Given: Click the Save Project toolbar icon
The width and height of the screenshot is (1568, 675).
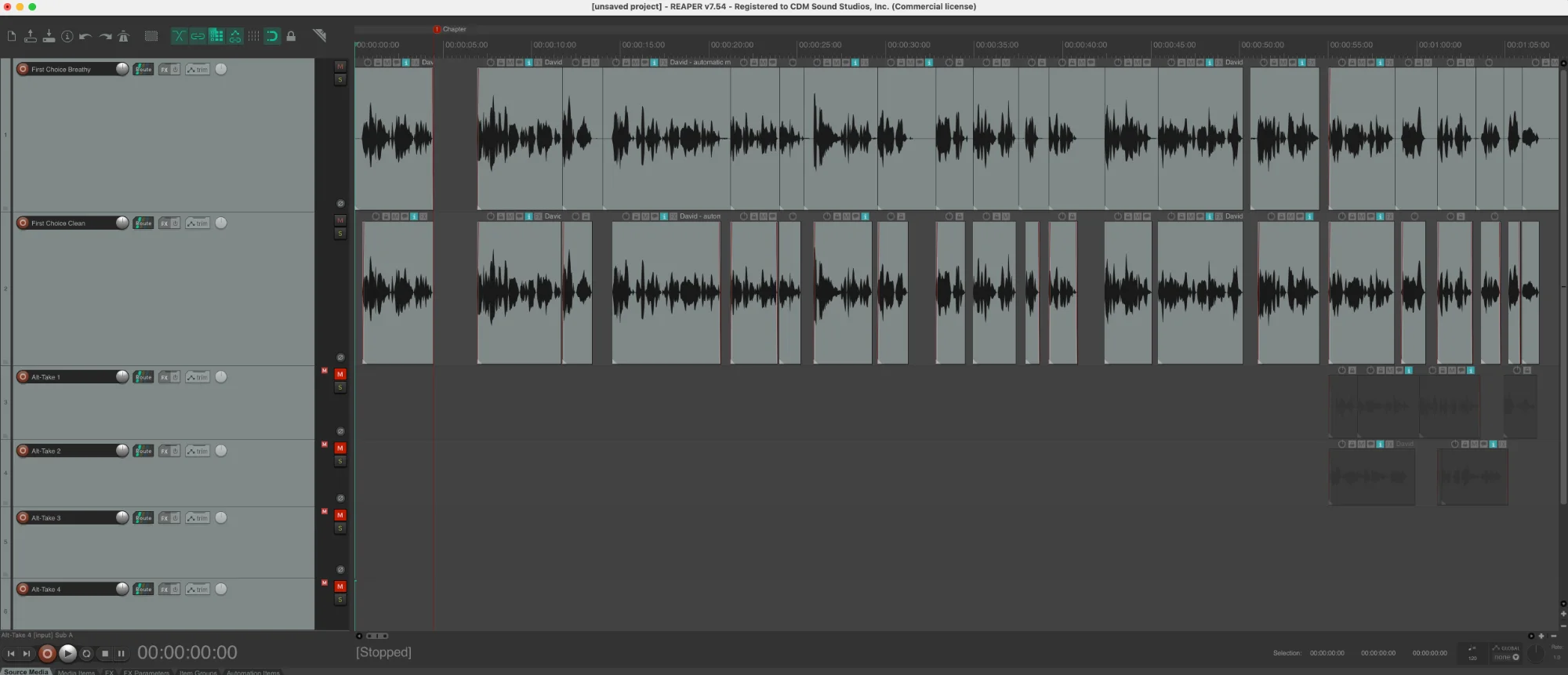Looking at the screenshot, I should click(49, 36).
